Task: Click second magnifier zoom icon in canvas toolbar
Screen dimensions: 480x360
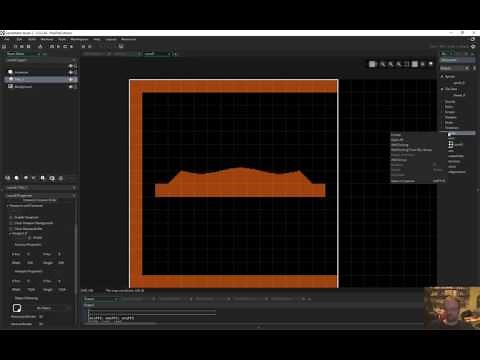Action: coord(391,64)
